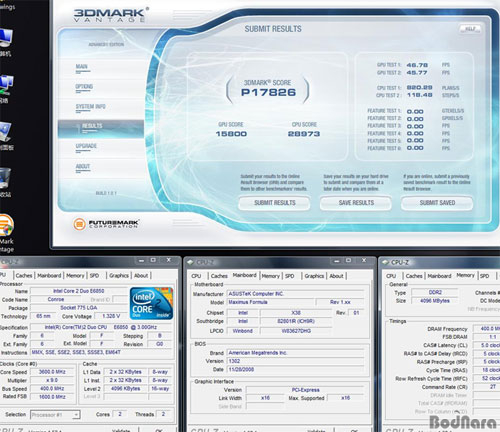Switch to SPD tab in ASUSTeK mainboard window

tap(290, 276)
